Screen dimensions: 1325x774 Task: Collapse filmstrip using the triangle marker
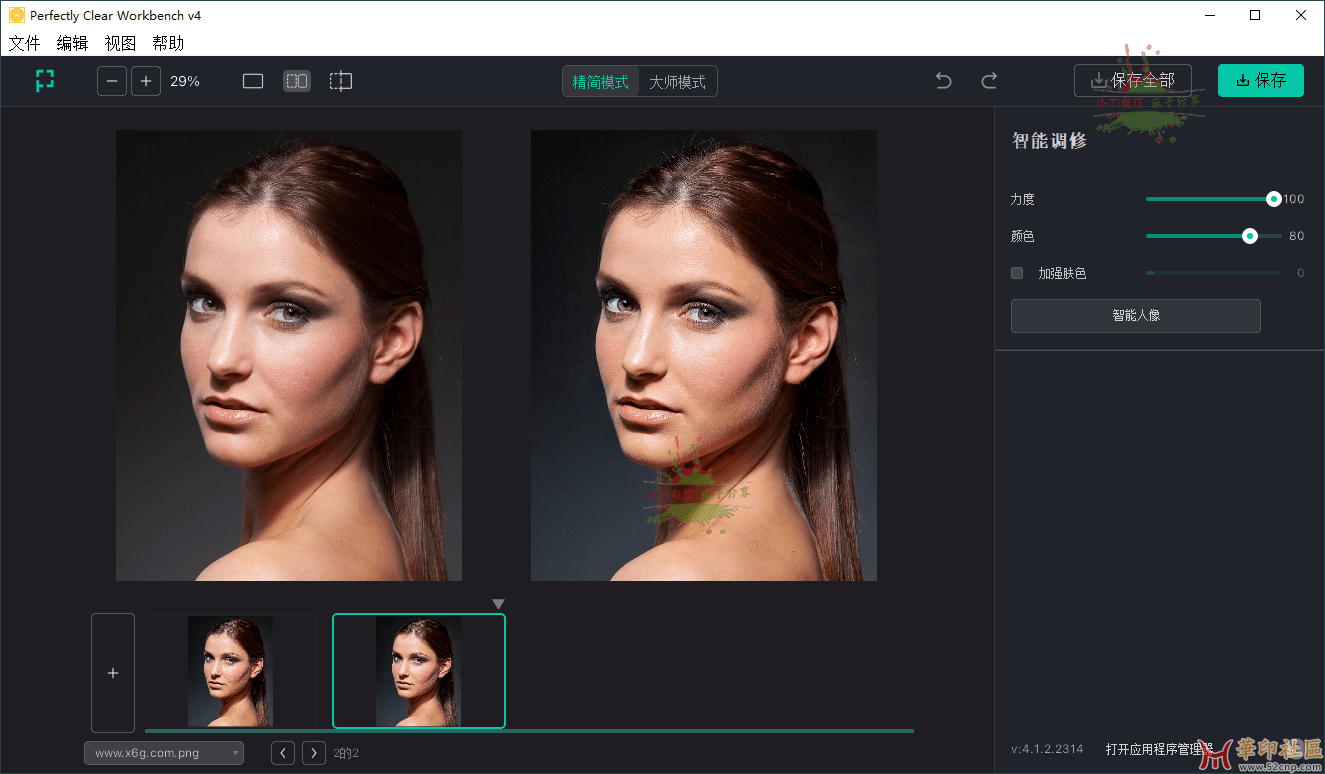tap(499, 604)
